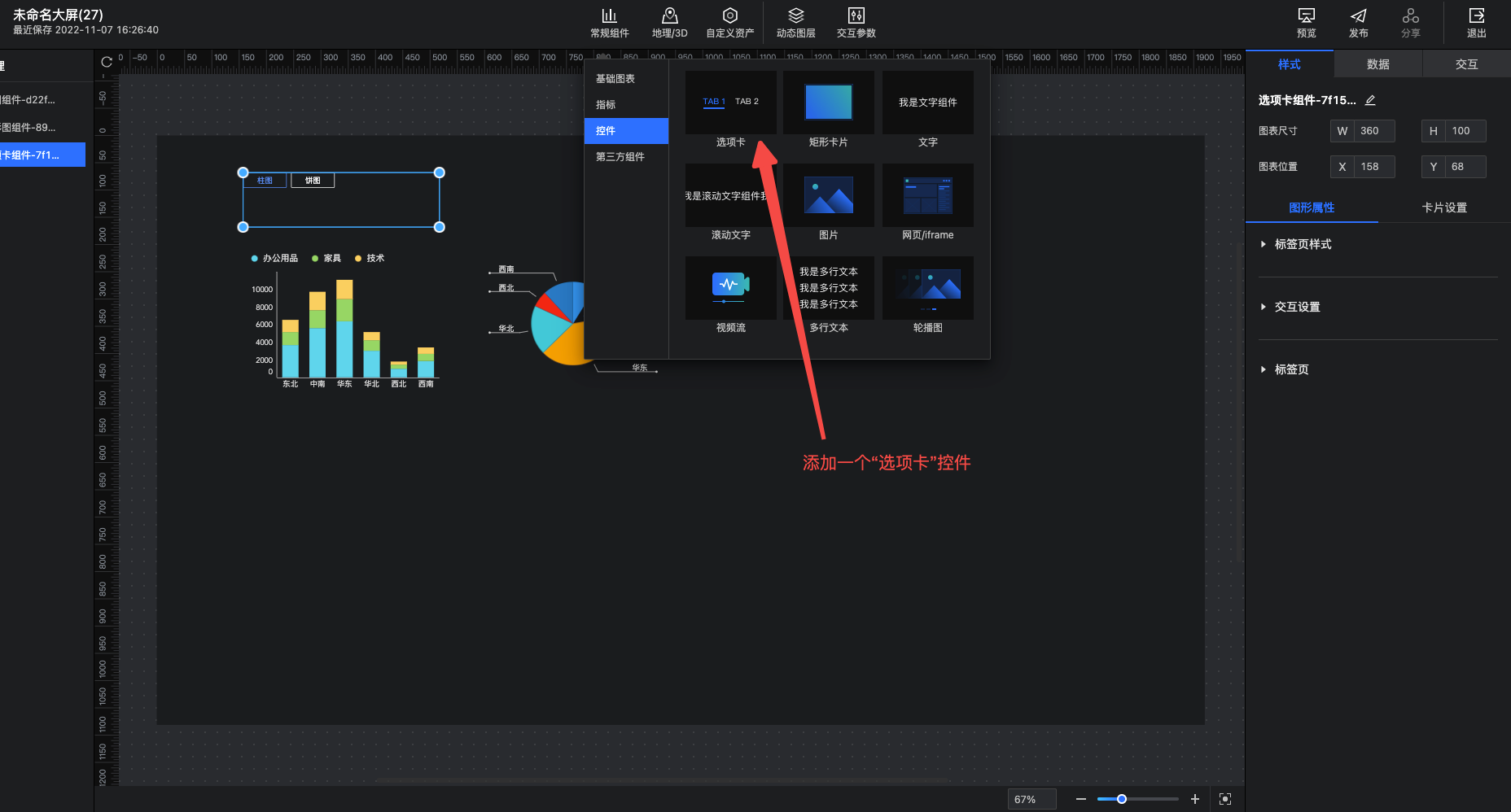Toggle 家具 legend in bar chart

coord(326,258)
